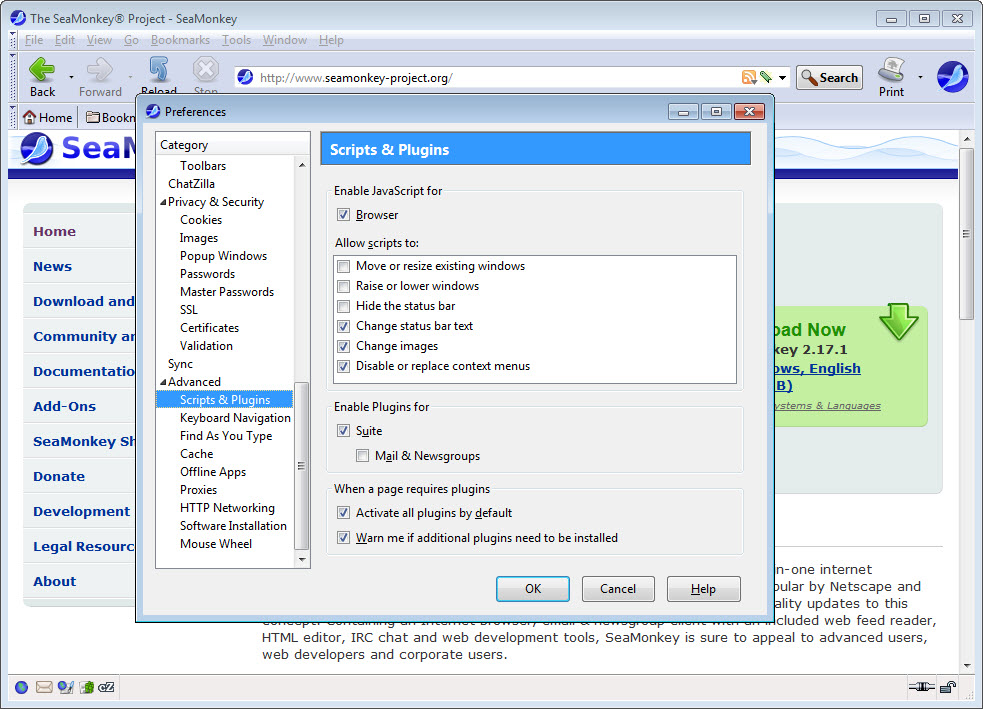Open the Tools menu

(236, 40)
